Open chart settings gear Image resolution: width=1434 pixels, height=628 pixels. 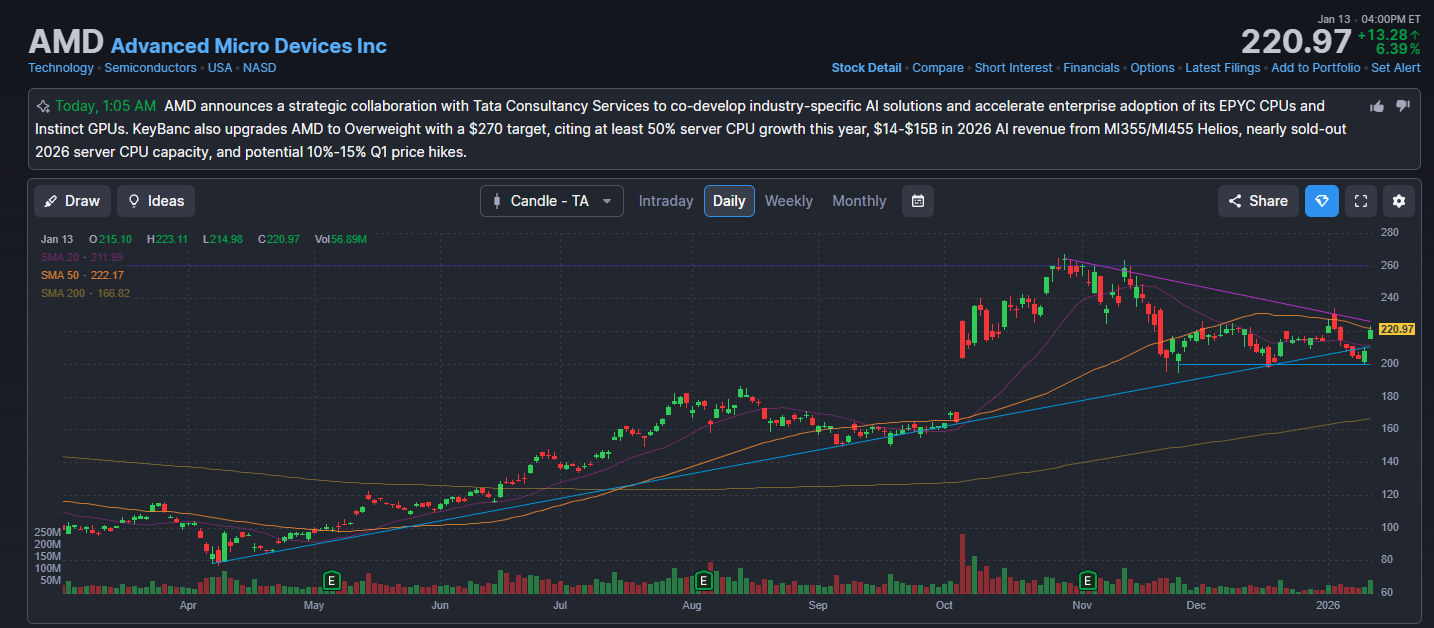click(x=1399, y=201)
